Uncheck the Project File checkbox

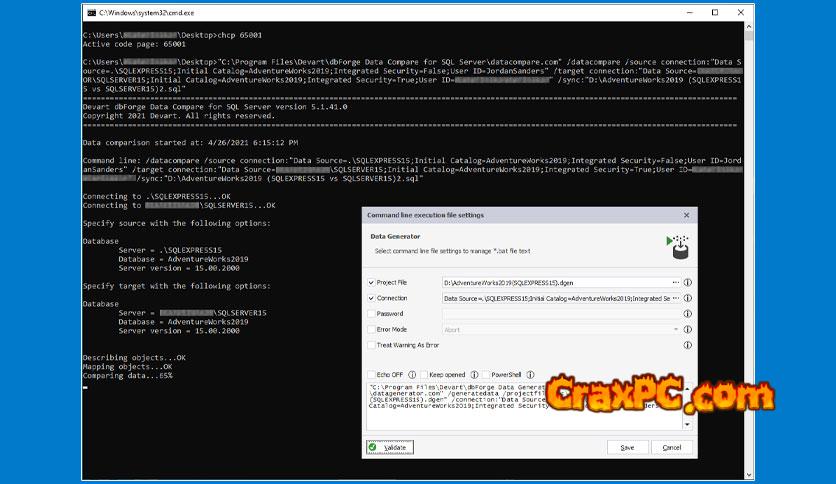371,283
